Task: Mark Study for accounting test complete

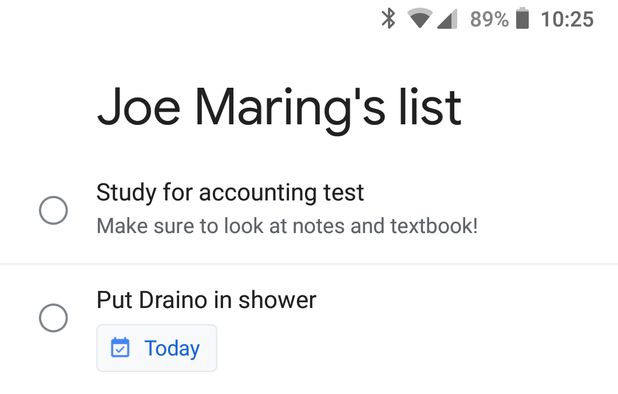Action: click(x=53, y=210)
